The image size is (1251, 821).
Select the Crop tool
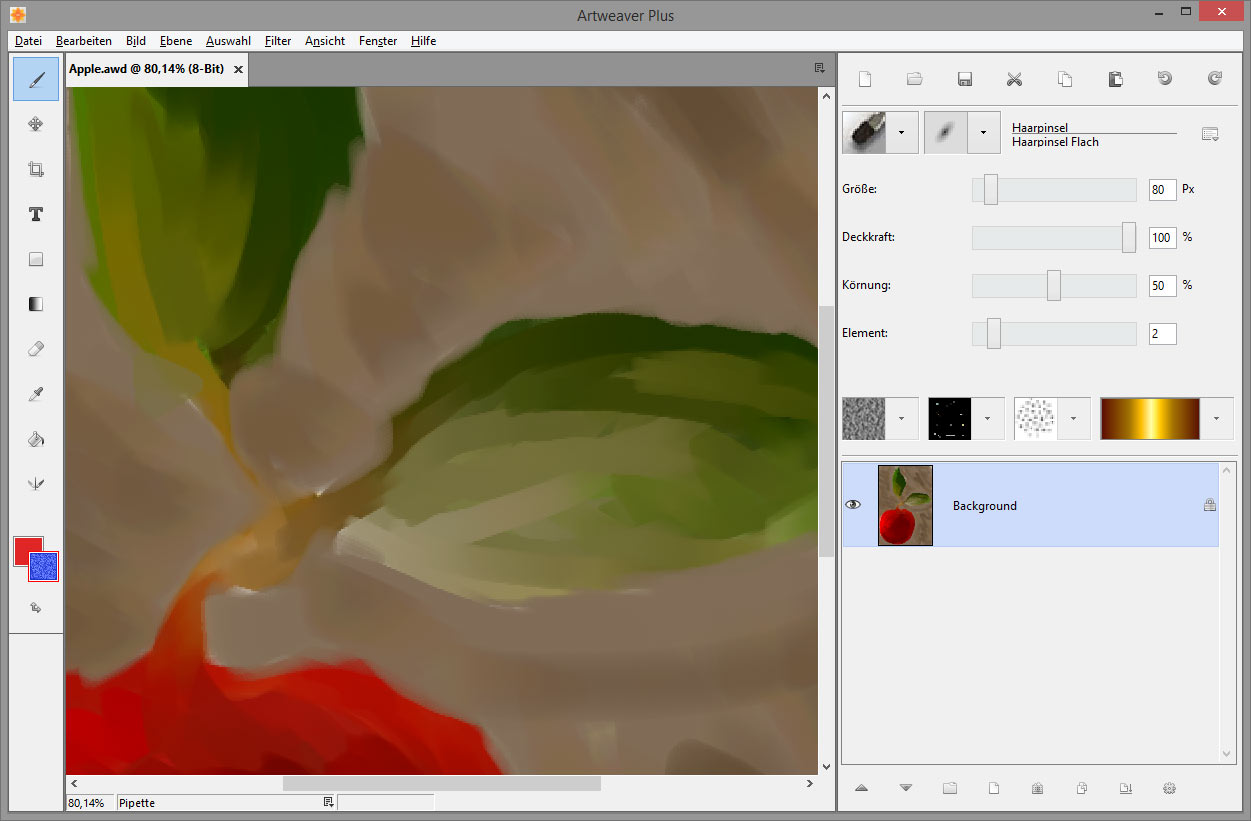coord(36,169)
